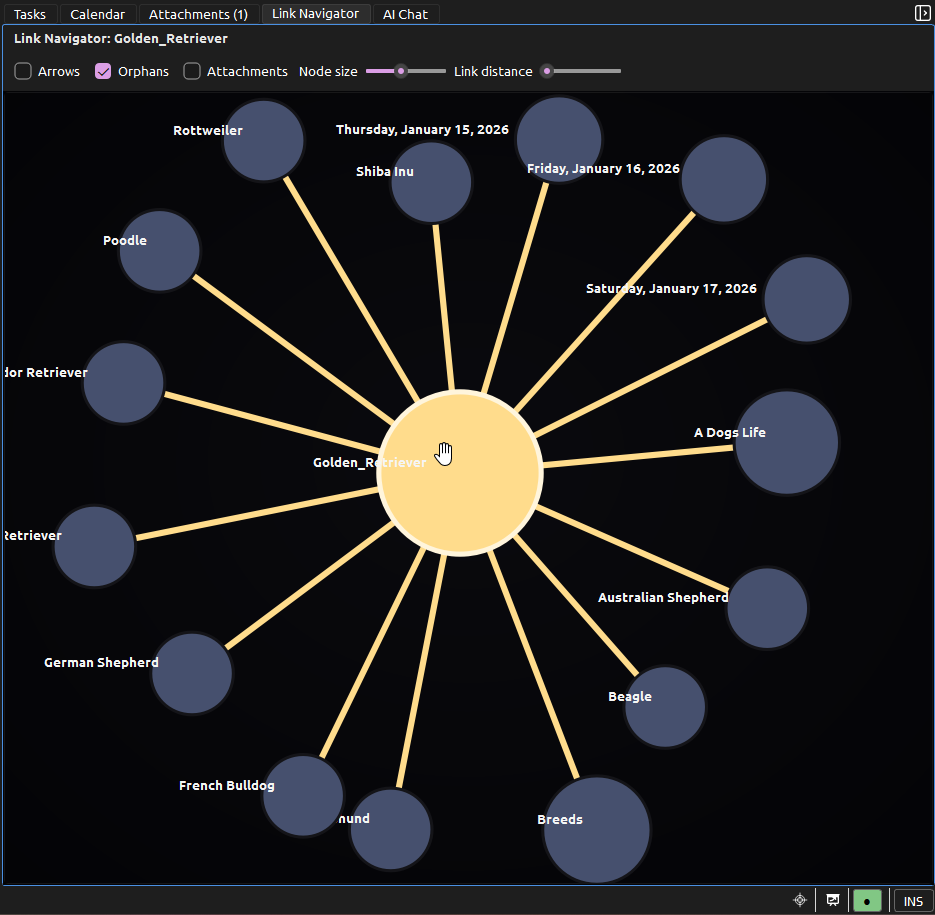Switch to the Tasks tab

[x=29, y=13]
